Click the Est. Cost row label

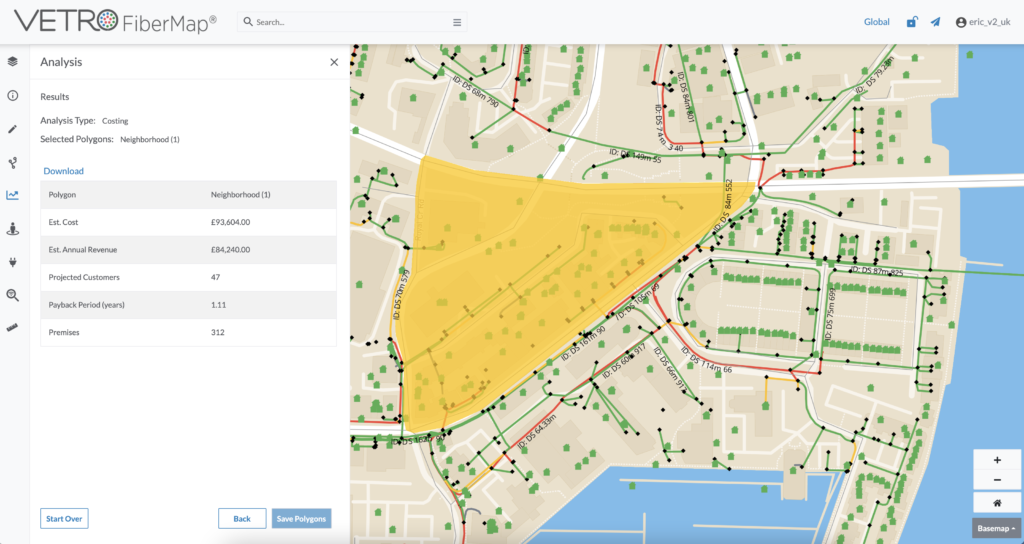[63, 222]
